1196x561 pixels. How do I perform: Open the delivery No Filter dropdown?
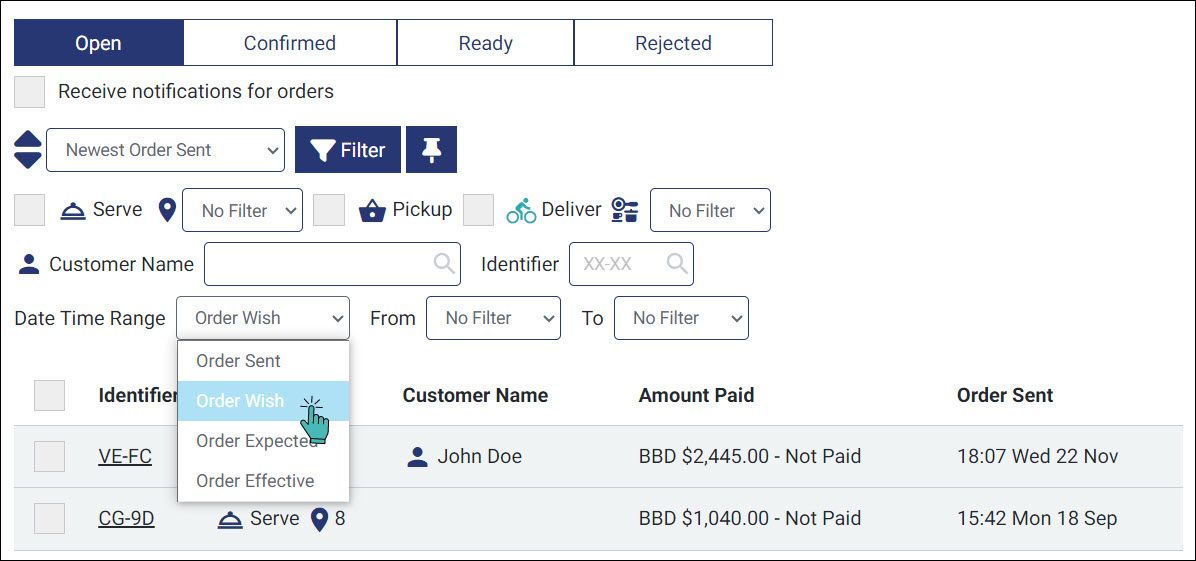coord(710,210)
